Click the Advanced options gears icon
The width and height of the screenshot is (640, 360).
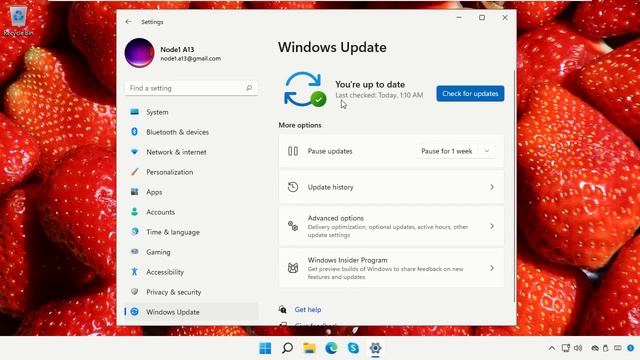293,226
